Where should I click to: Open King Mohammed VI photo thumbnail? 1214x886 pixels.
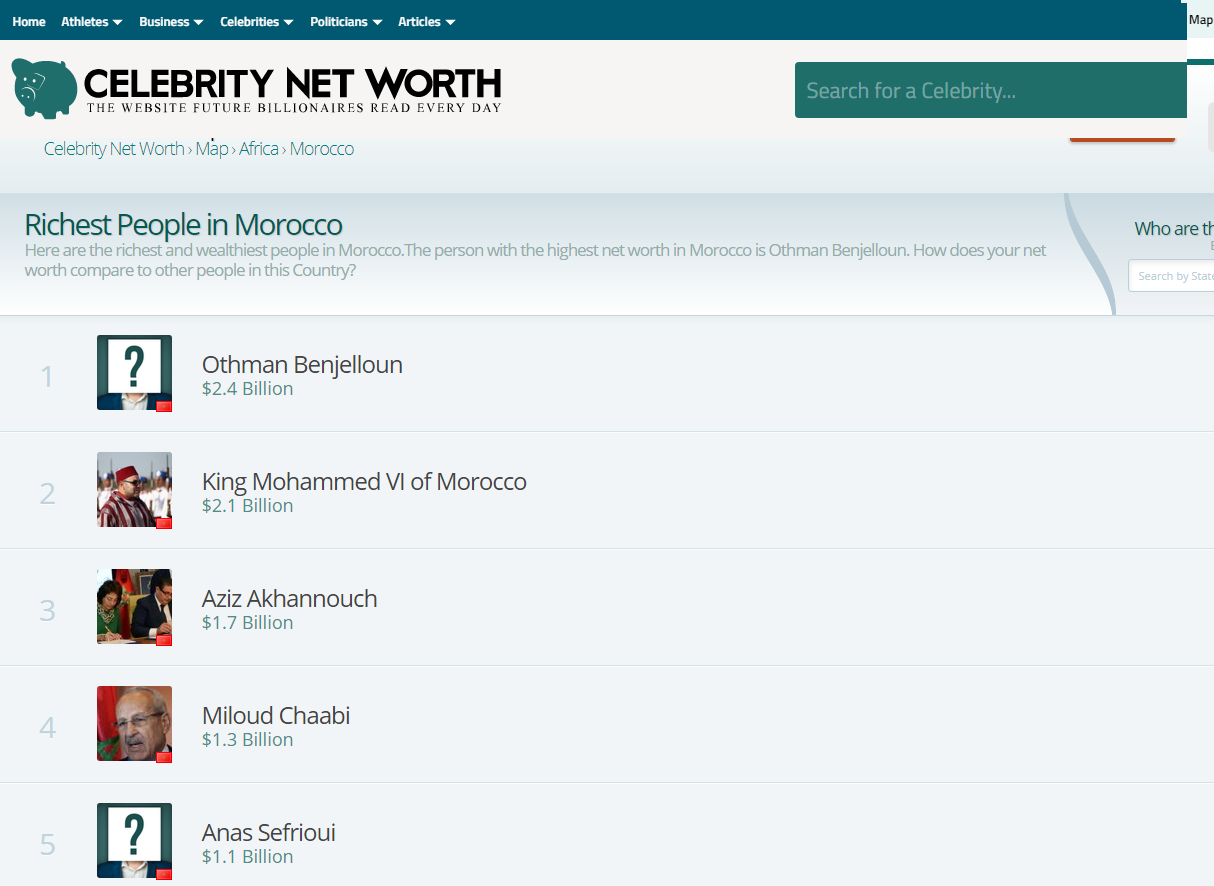(134, 489)
